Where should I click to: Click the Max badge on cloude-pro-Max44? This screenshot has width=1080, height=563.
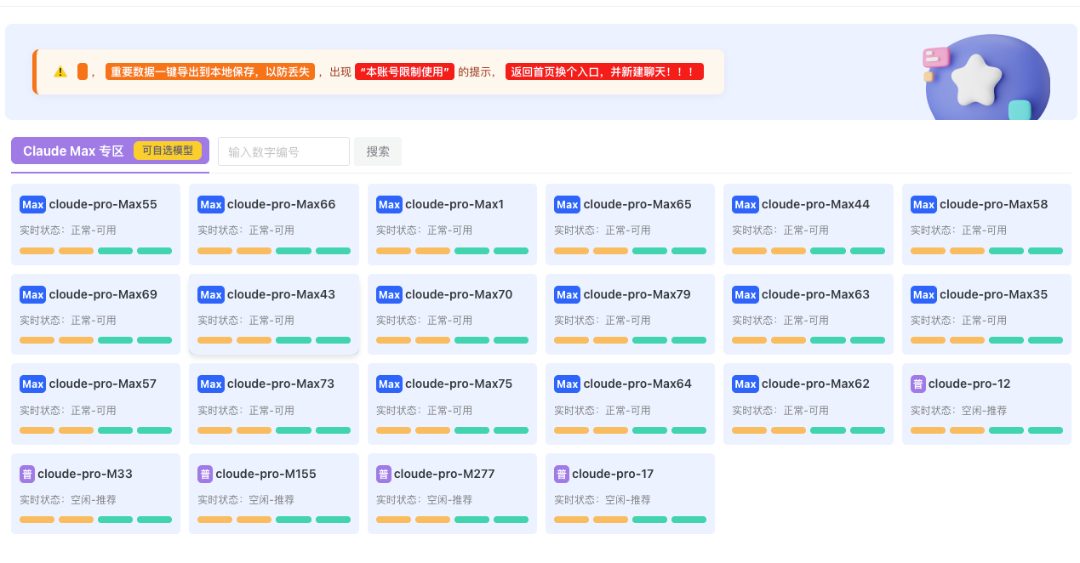745,205
